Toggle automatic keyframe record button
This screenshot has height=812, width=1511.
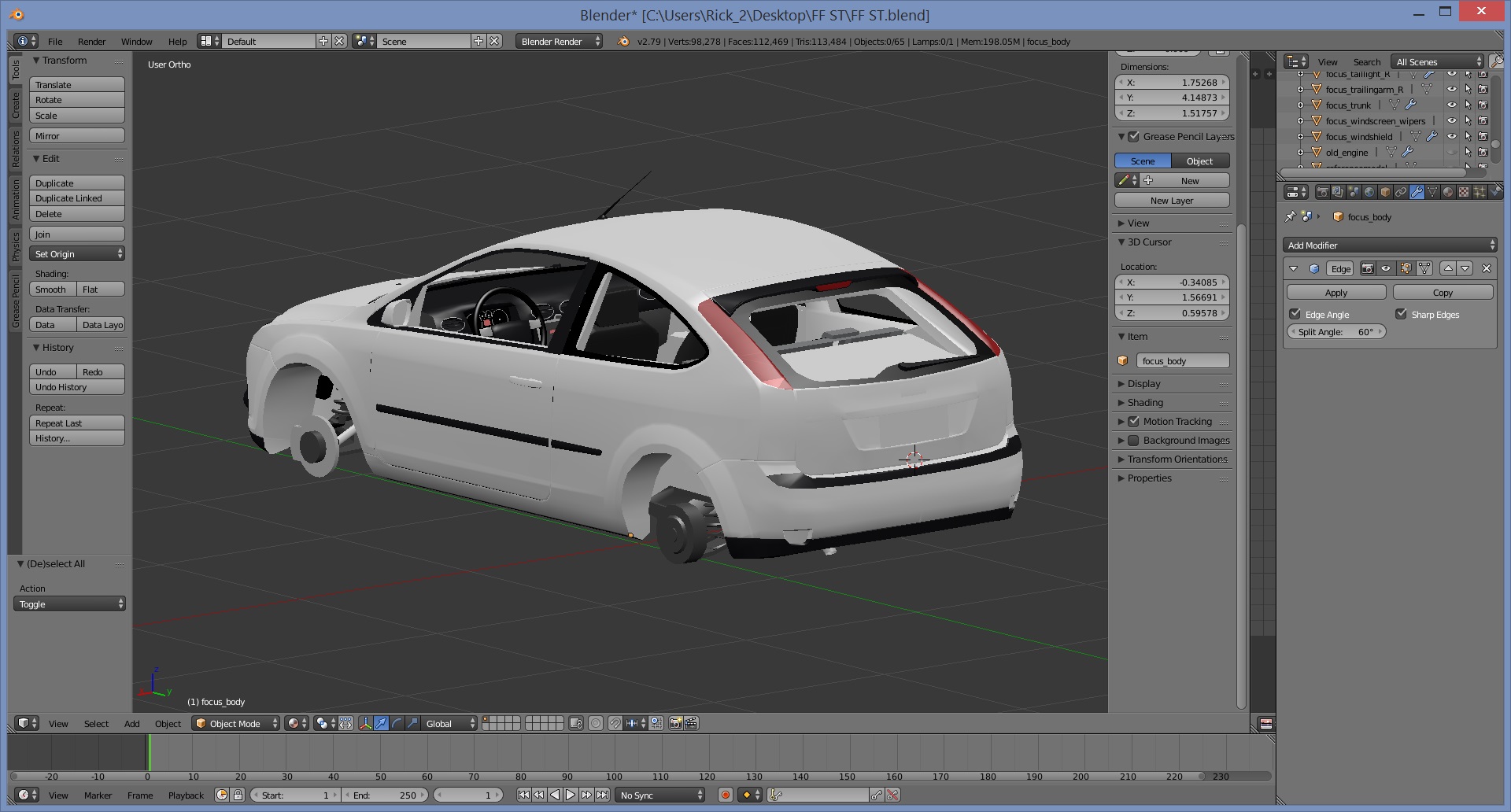[726, 795]
